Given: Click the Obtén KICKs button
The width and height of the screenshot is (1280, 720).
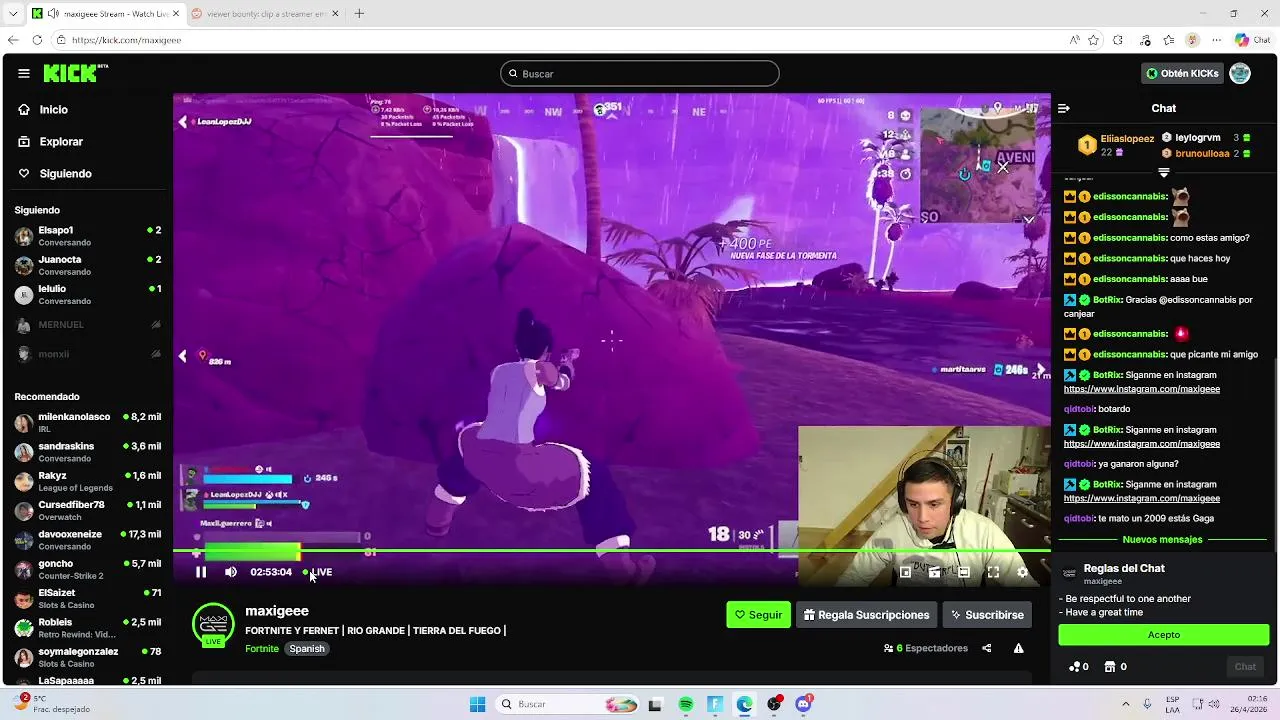Looking at the screenshot, I should pyautogui.click(x=1182, y=73).
